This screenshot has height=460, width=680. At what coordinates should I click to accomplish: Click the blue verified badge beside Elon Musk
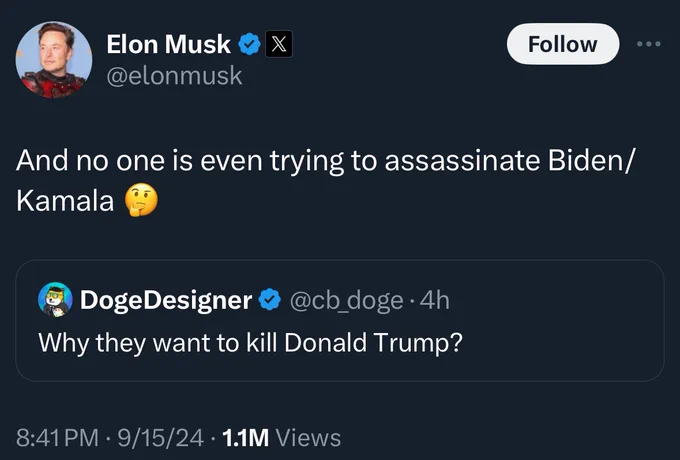tap(249, 44)
